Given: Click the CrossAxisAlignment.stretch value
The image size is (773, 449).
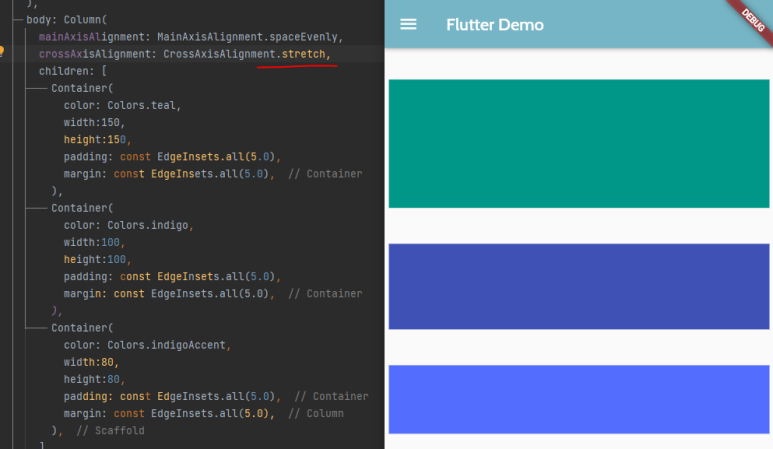Looking at the screenshot, I should point(245,54).
